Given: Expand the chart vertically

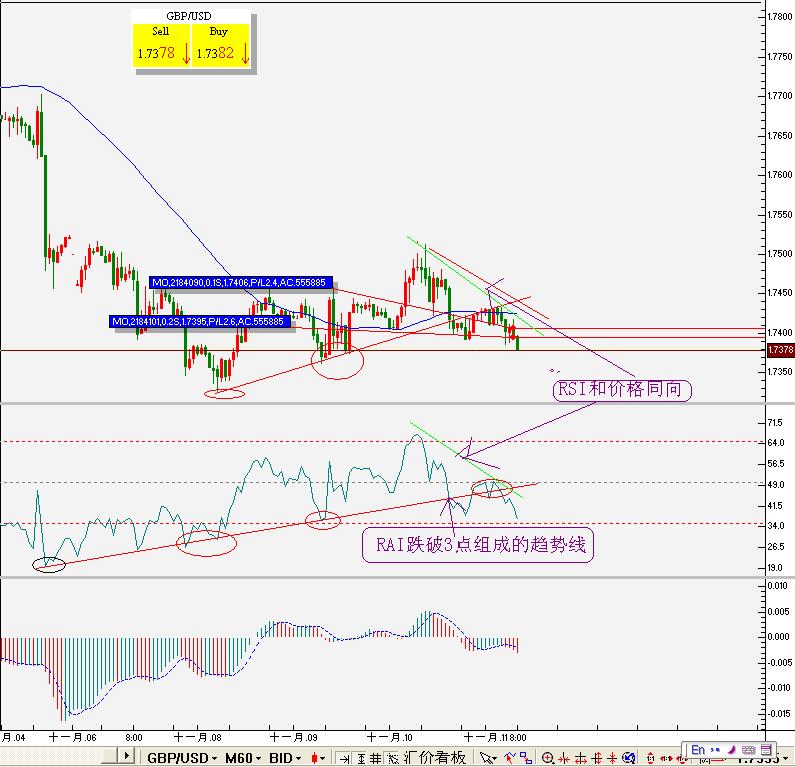Looking at the screenshot, I should pyautogui.click(x=597, y=758).
